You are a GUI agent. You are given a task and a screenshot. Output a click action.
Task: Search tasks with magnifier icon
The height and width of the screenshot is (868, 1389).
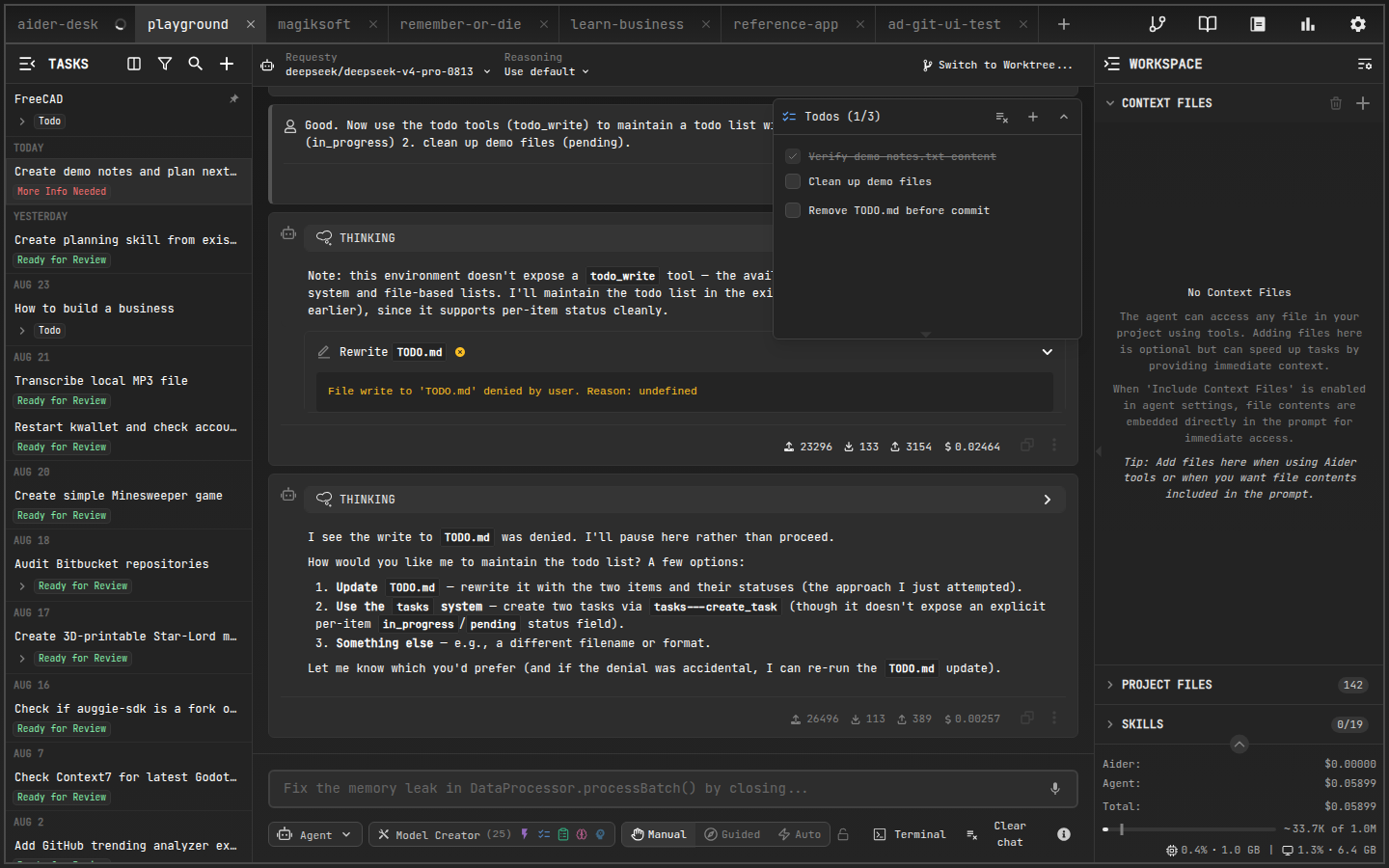tap(195, 64)
